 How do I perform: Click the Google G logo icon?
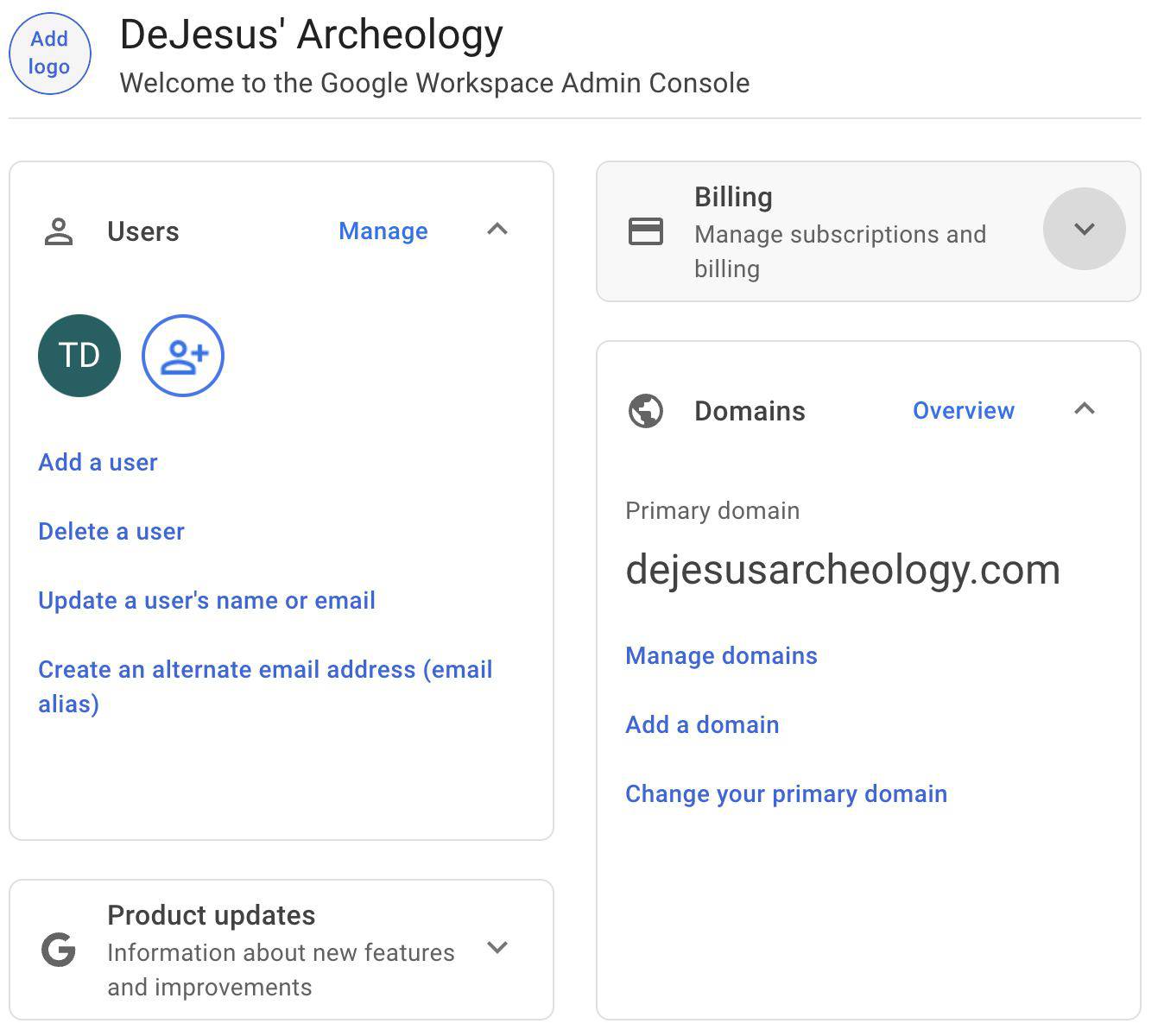59,950
